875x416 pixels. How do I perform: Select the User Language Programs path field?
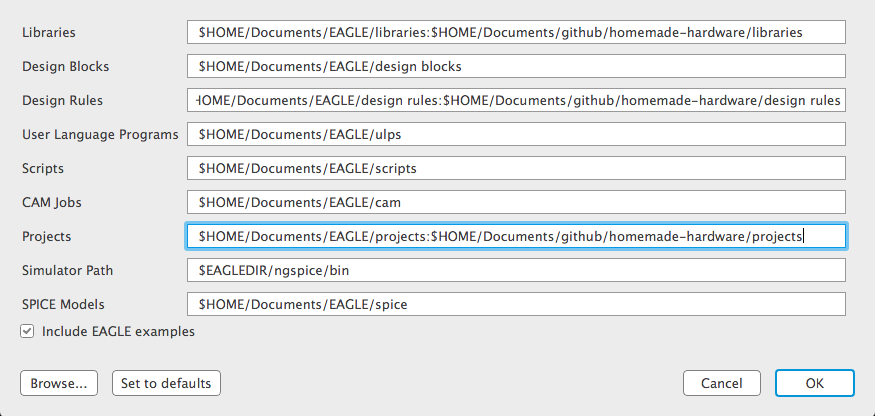pyautogui.click(x=516, y=135)
